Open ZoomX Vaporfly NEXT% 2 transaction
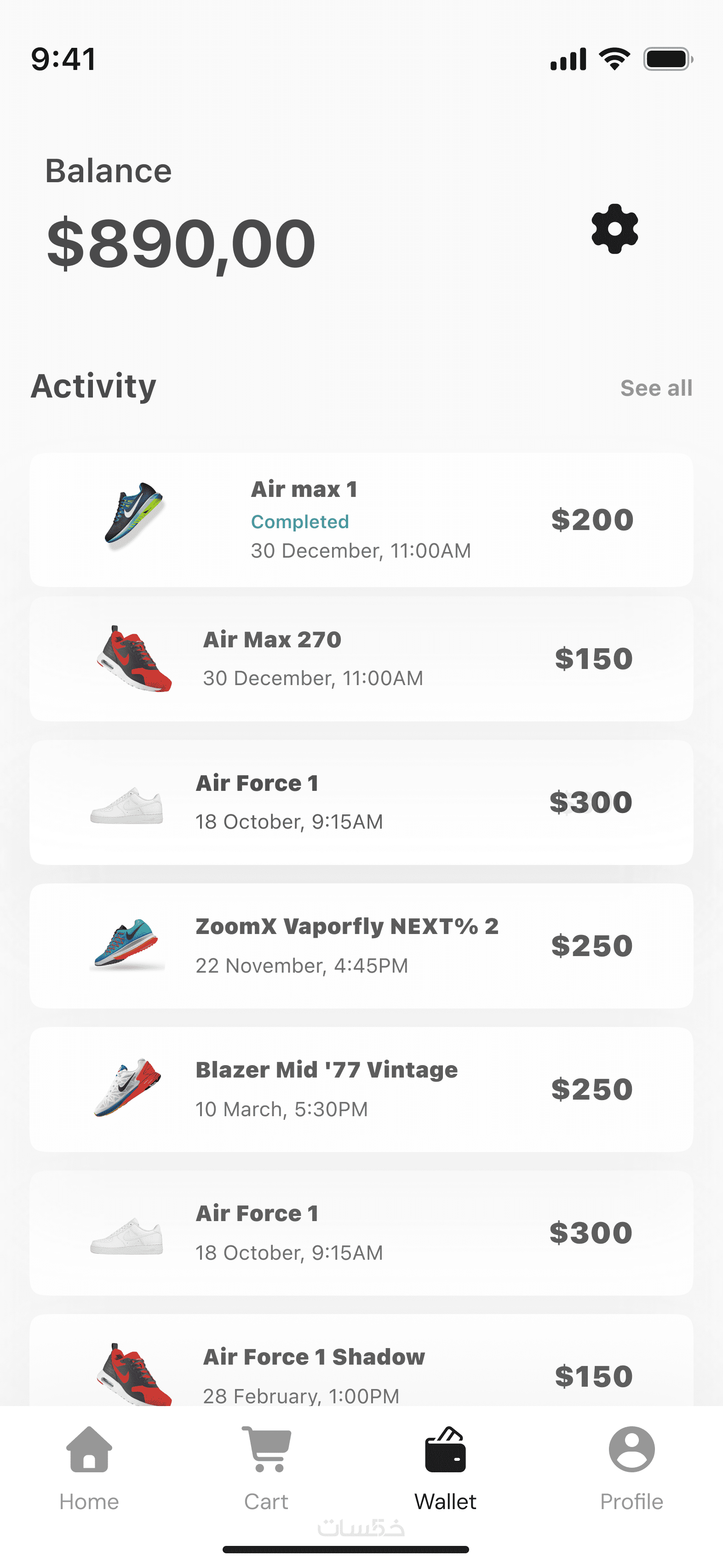723x1568 pixels. [x=361, y=946]
